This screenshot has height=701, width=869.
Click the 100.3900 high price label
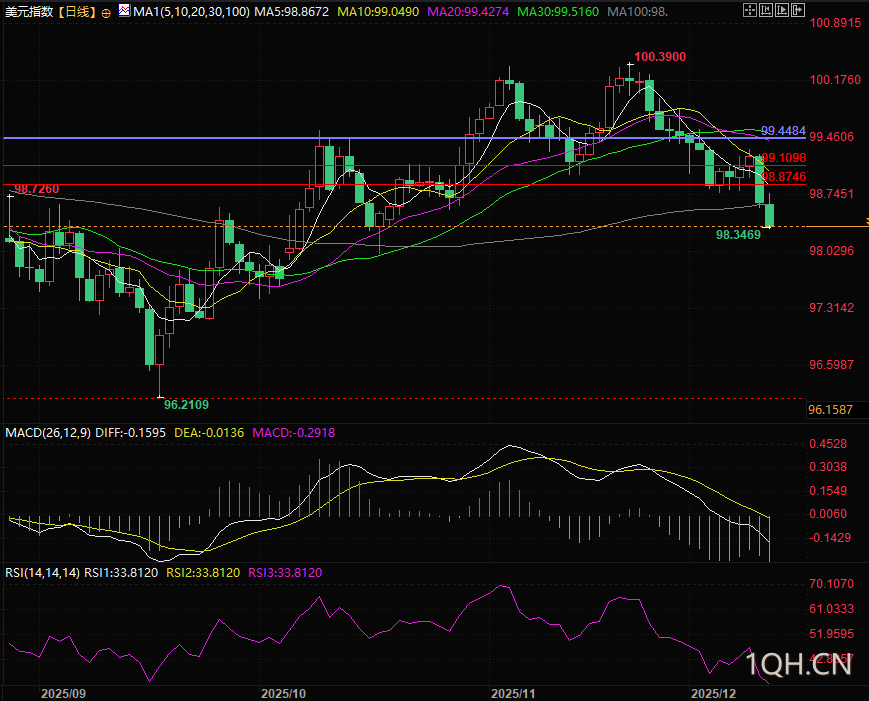660,58
